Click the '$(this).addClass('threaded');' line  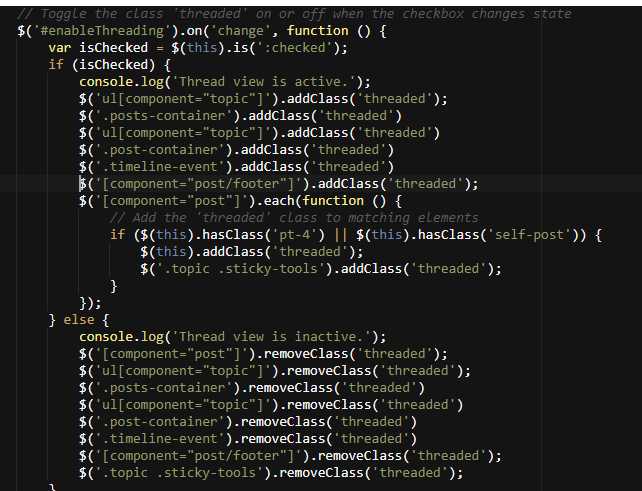coord(252,252)
